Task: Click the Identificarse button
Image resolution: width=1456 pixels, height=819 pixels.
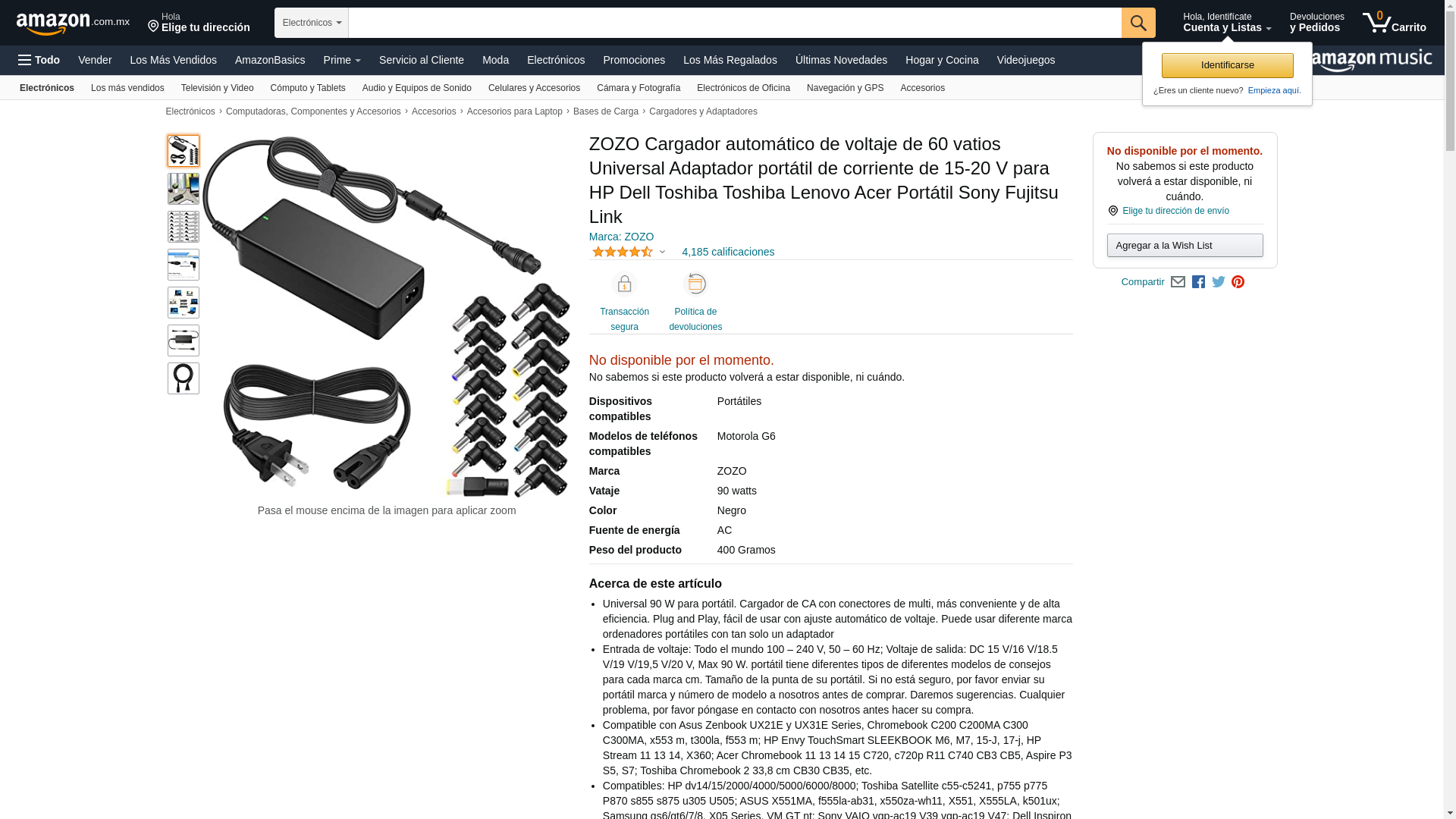Action: [1227, 65]
